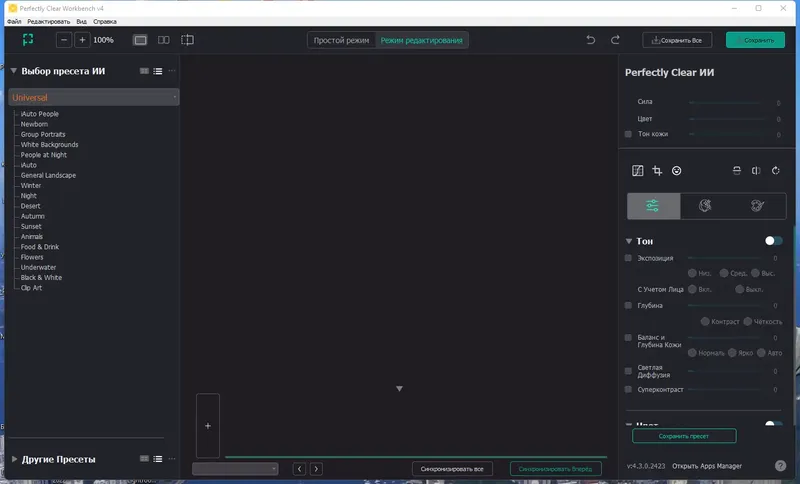This screenshot has height=484, width=800.
Task: Enable the Глубина checkbox
Action: pyautogui.click(x=628, y=305)
